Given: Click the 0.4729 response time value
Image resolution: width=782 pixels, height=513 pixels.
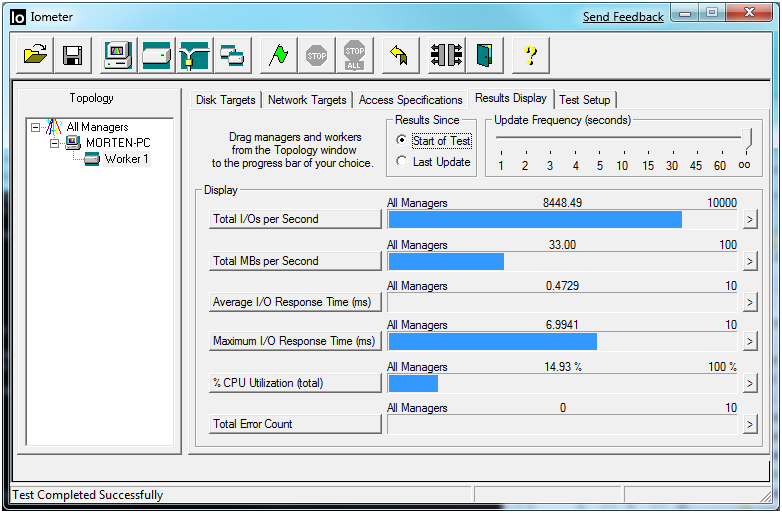Looking at the screenshot, I should pyautogui.click(x=562, y=286).
